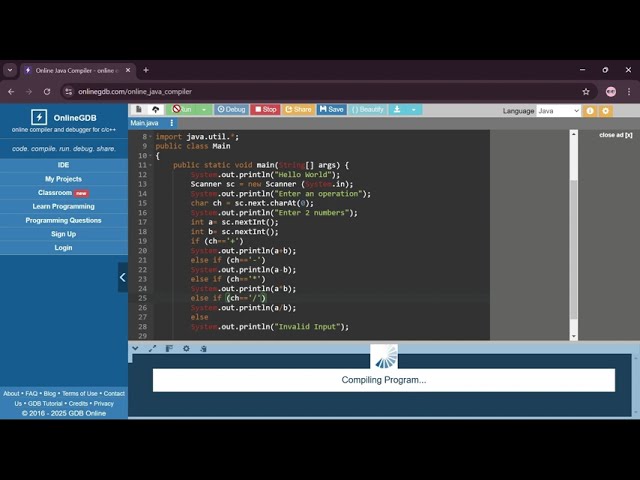Open the browser profile avatar
The image size is (640, 480).
(611, 92)
